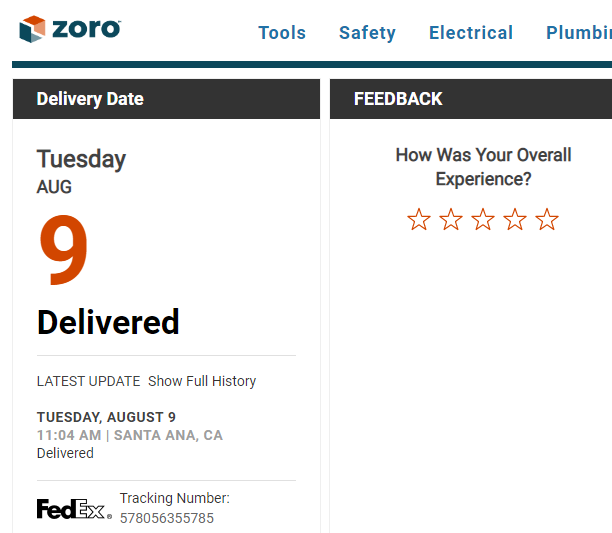This screenshot has width=612, height=533.
Task: Open the Safety category menu
Action: pyautogui.click(x=367, y=33)
